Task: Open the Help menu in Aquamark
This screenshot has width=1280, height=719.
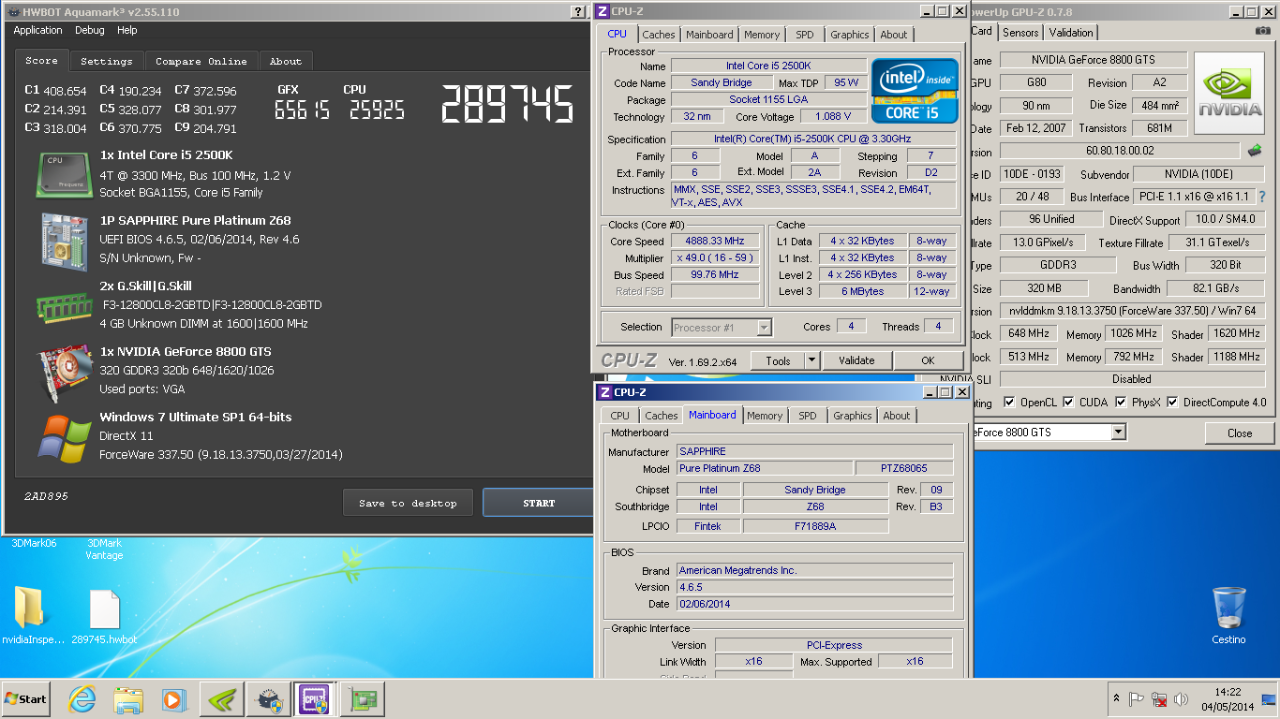Action: coord(127,31)
